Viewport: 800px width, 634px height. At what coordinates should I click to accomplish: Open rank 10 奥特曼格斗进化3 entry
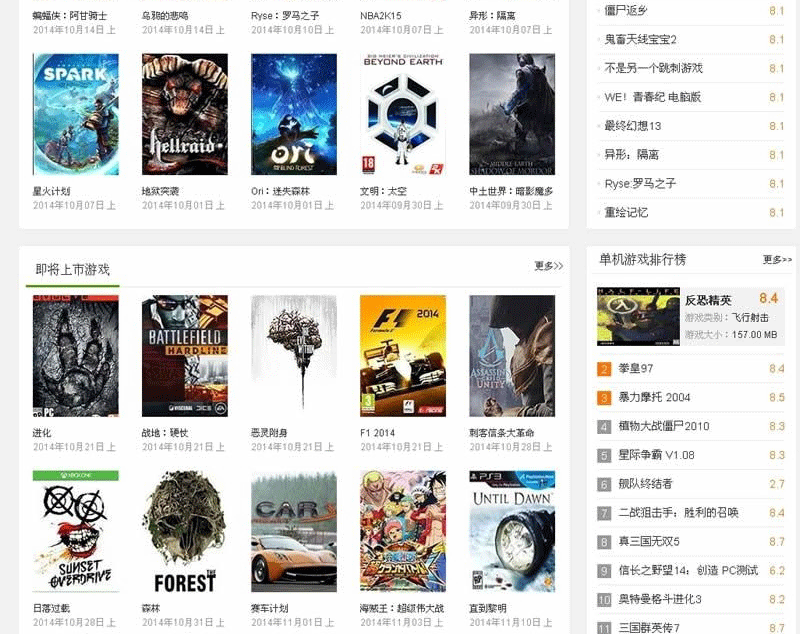pos(660,599)
